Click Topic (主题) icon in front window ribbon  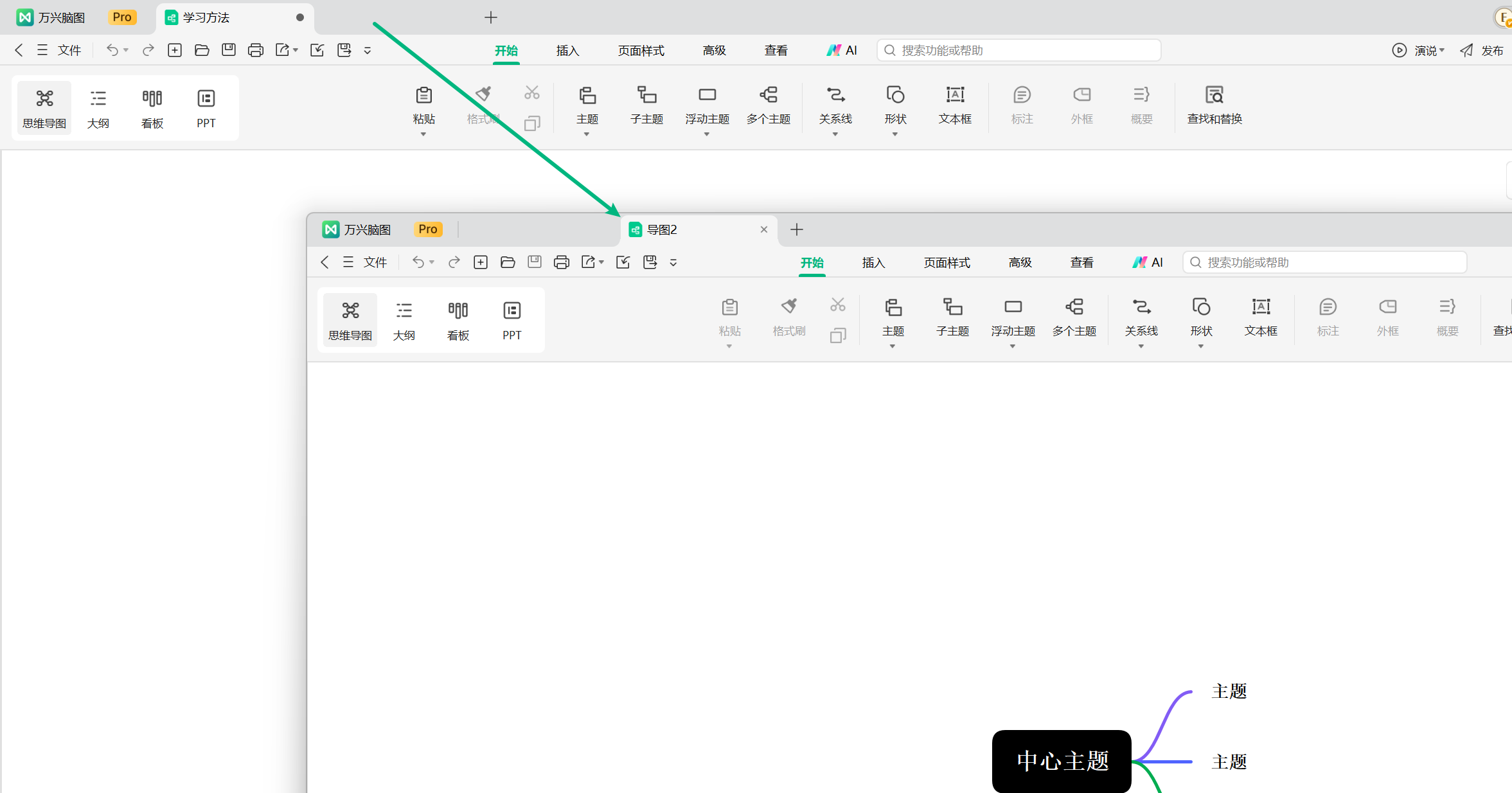[x=893, y=308]
